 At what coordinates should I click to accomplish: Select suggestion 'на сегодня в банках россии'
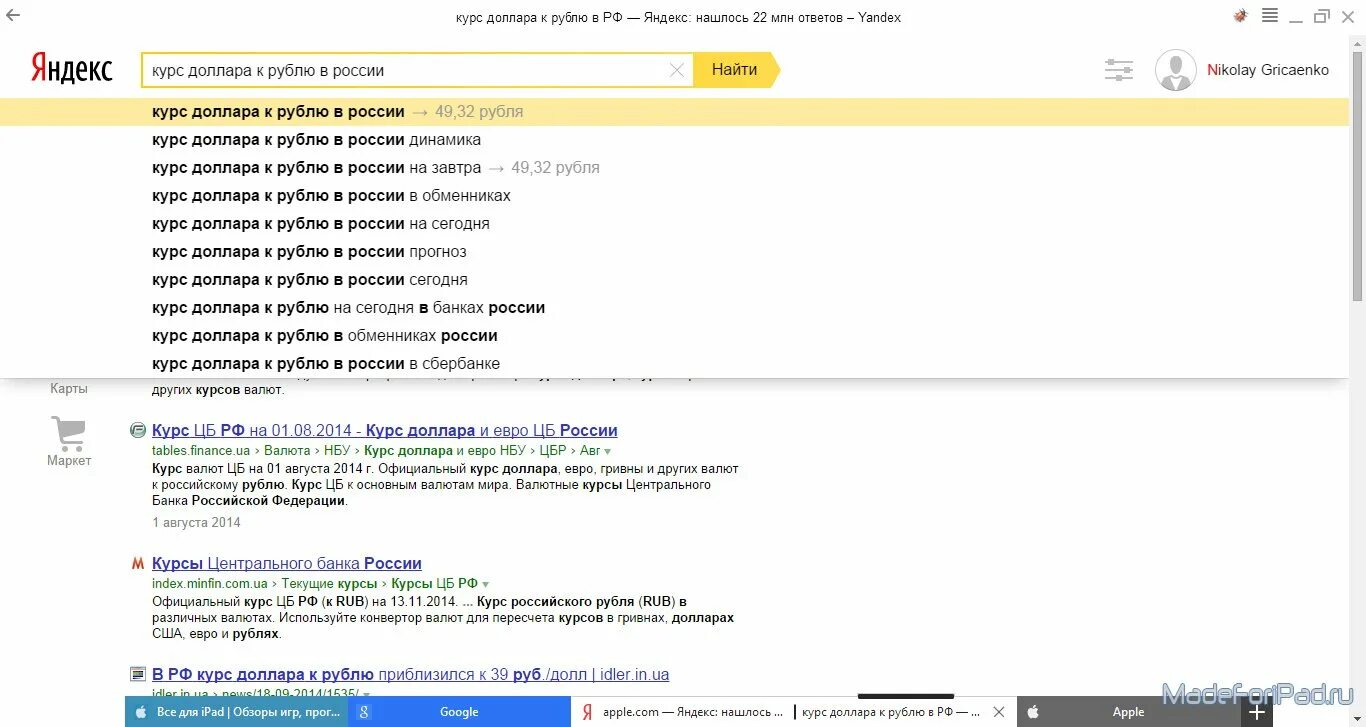(x=674, y=308)
